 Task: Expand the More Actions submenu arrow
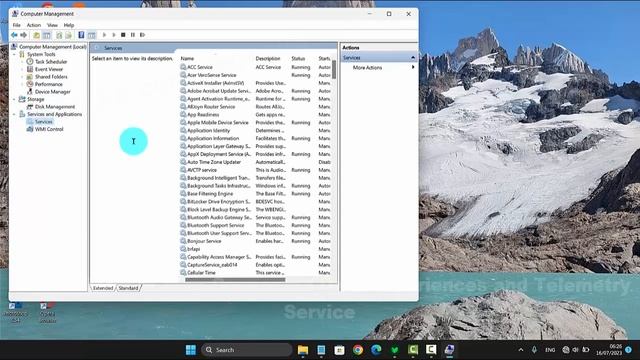[413, 67]
